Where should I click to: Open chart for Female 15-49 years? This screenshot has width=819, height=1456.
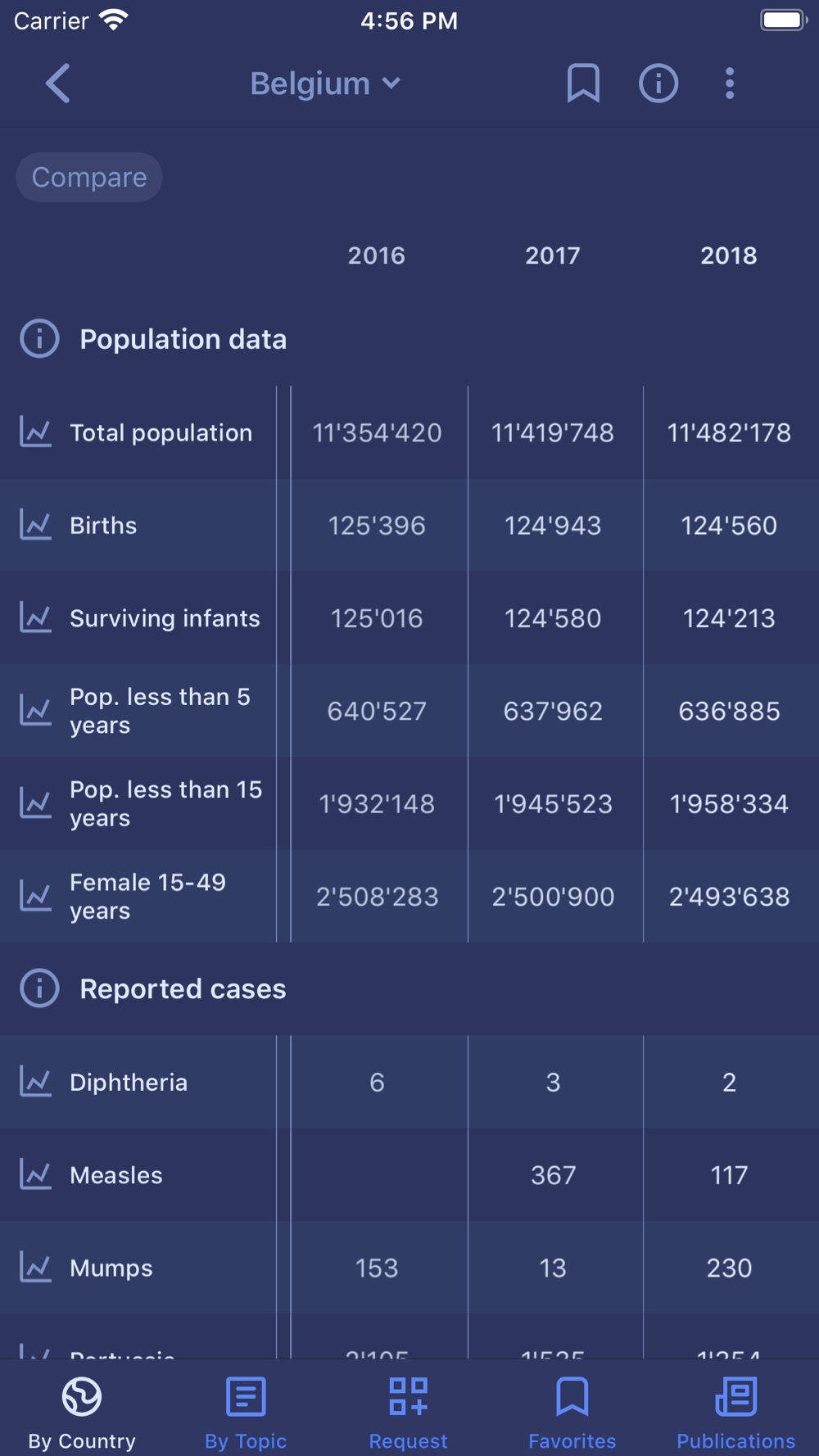point(36,897)
